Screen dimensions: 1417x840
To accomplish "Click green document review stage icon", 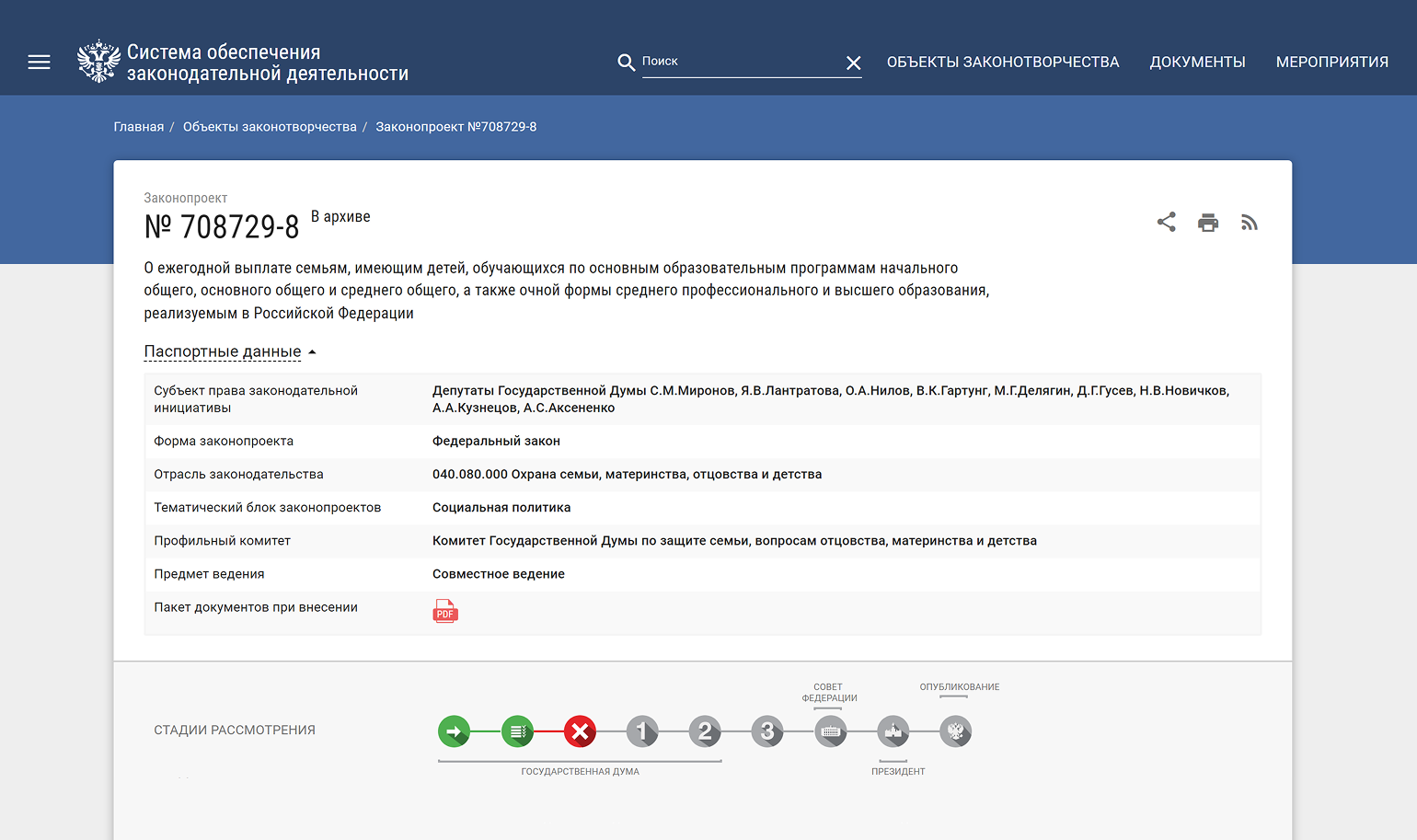I will coord(517,732).
